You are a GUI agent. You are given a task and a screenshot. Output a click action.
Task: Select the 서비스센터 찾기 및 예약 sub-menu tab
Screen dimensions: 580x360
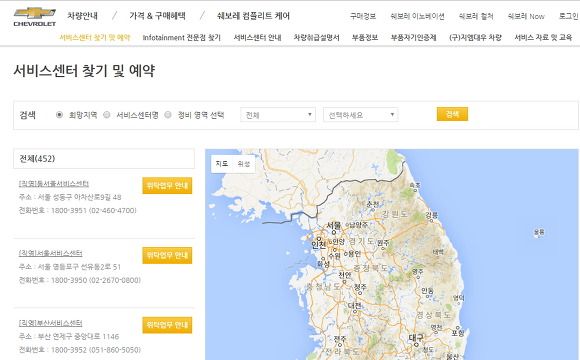[95, 37]
